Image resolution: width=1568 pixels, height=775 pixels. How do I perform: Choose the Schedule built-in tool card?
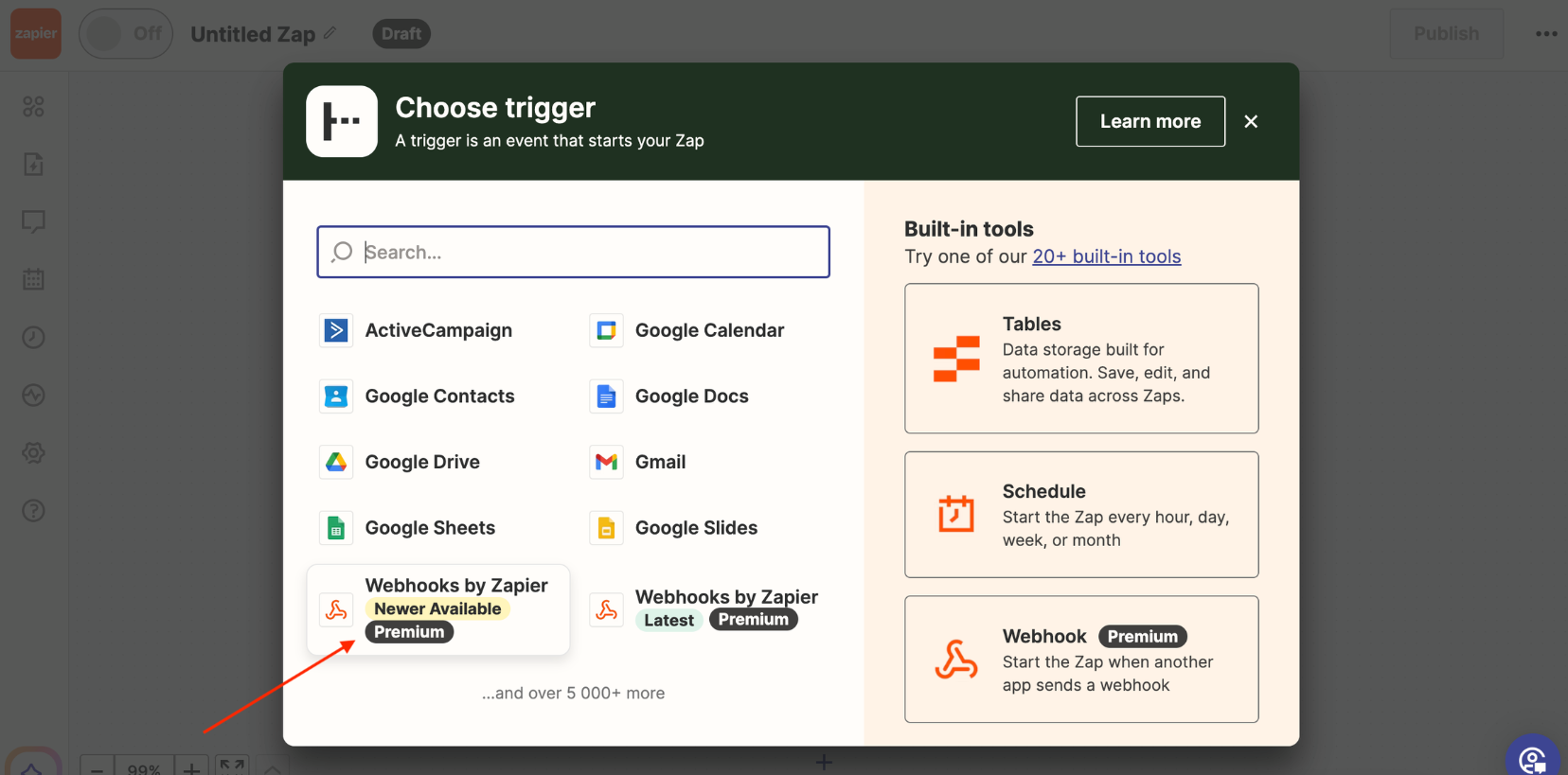pyautogui.click(x=1080, y=514)
